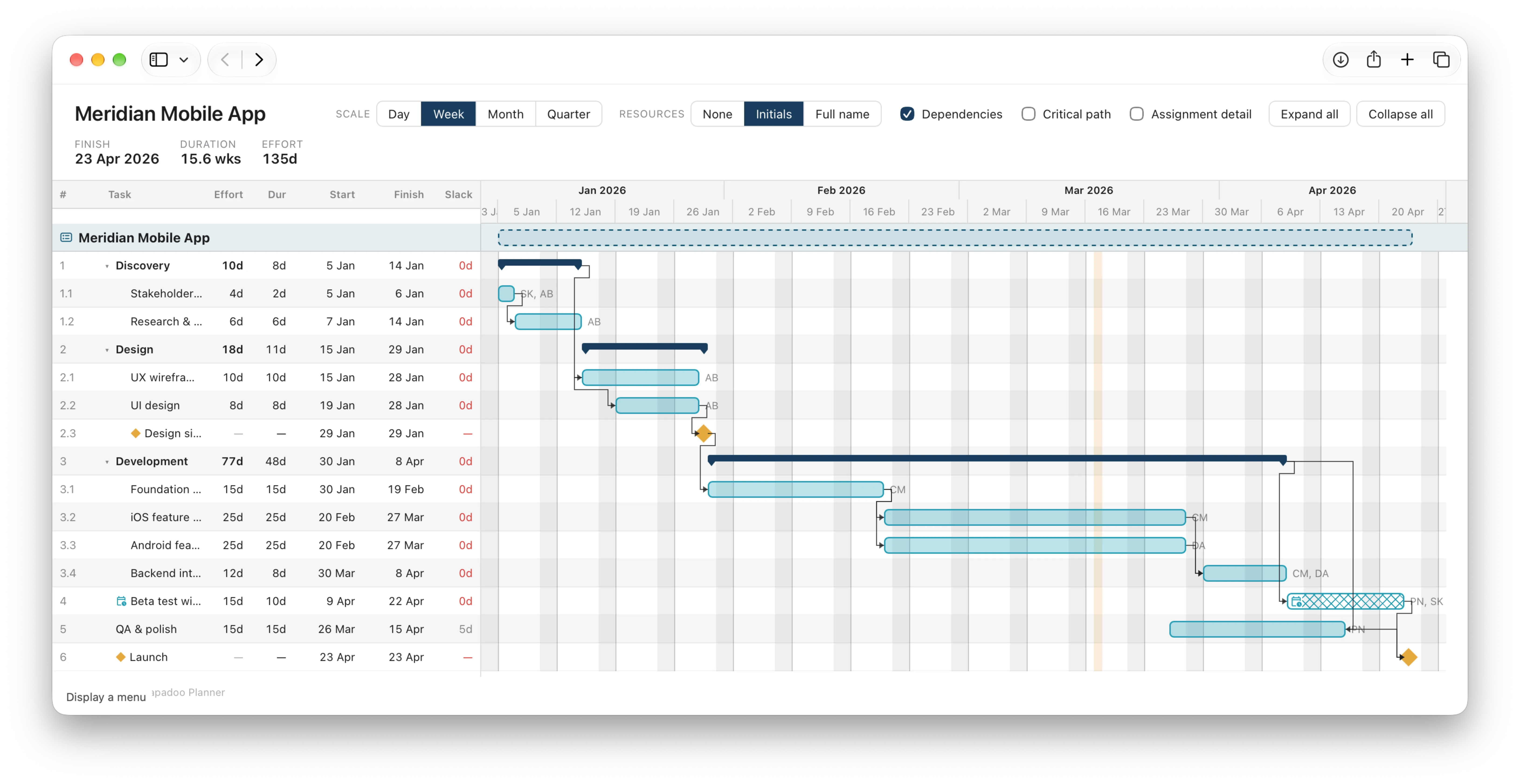Viewport: 1520px width, 784px height.
Task: Enable the Assignment detail checkbox
Action: (1137, 114)
